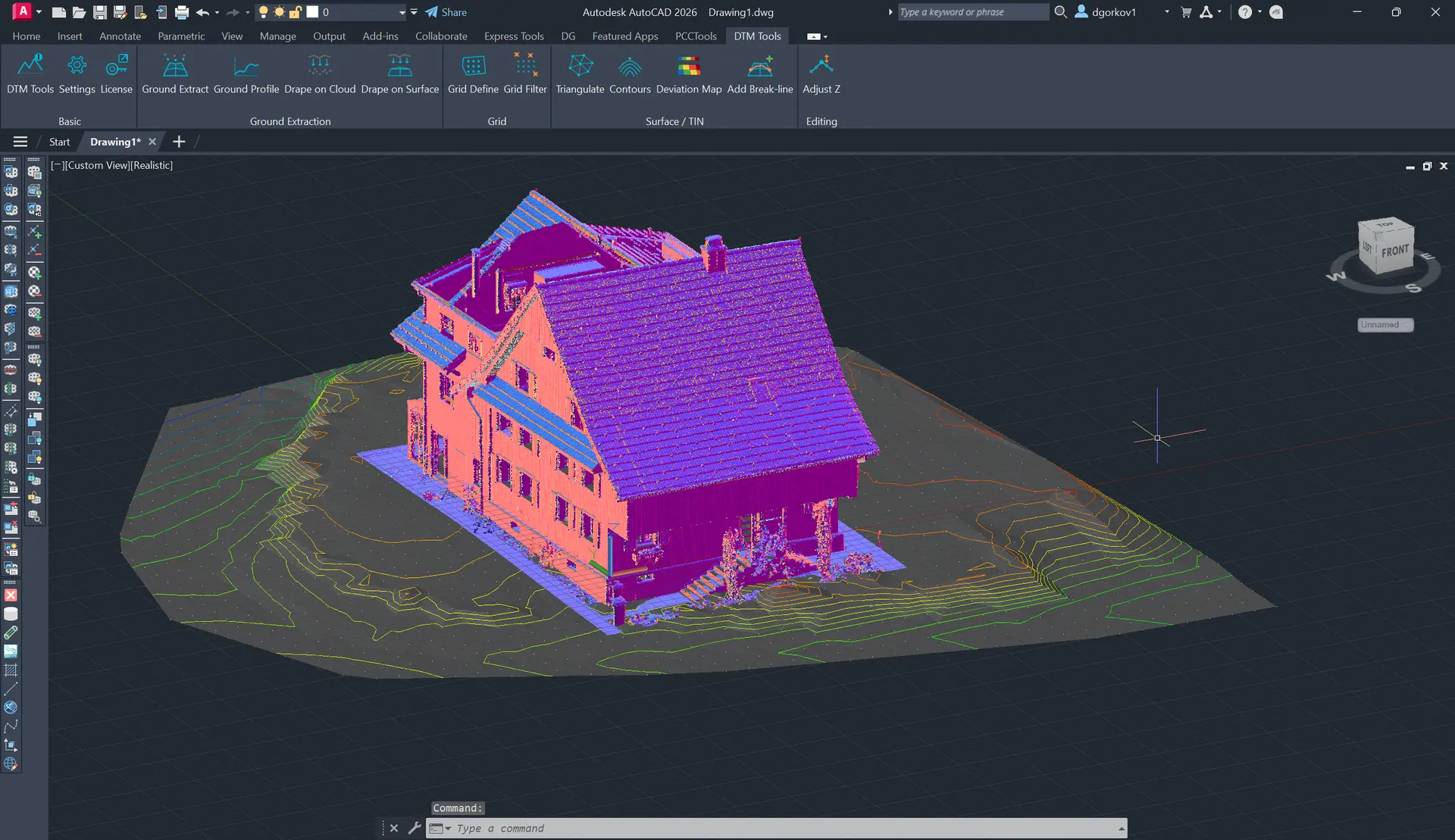Click the [Realistic] visual style control
This screenshot has width=1455, height=840.
coord(151,165)
